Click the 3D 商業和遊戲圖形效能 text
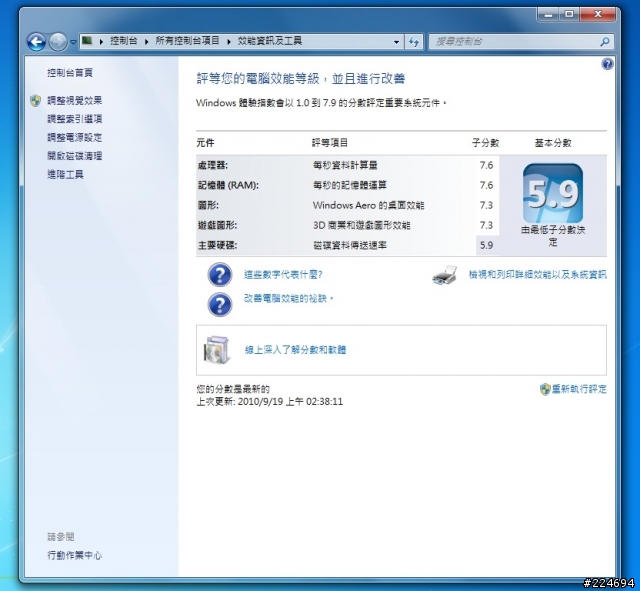Screen dimensions: 640x591 362,225
